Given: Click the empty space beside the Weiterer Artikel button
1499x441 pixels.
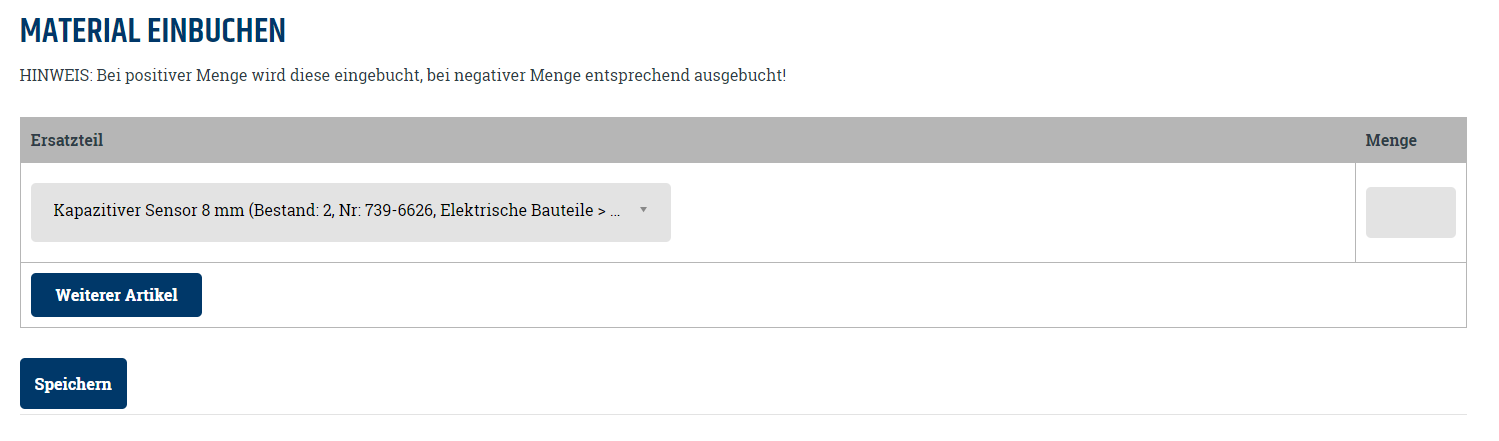Looking at the screenshot, I should 830,295.
